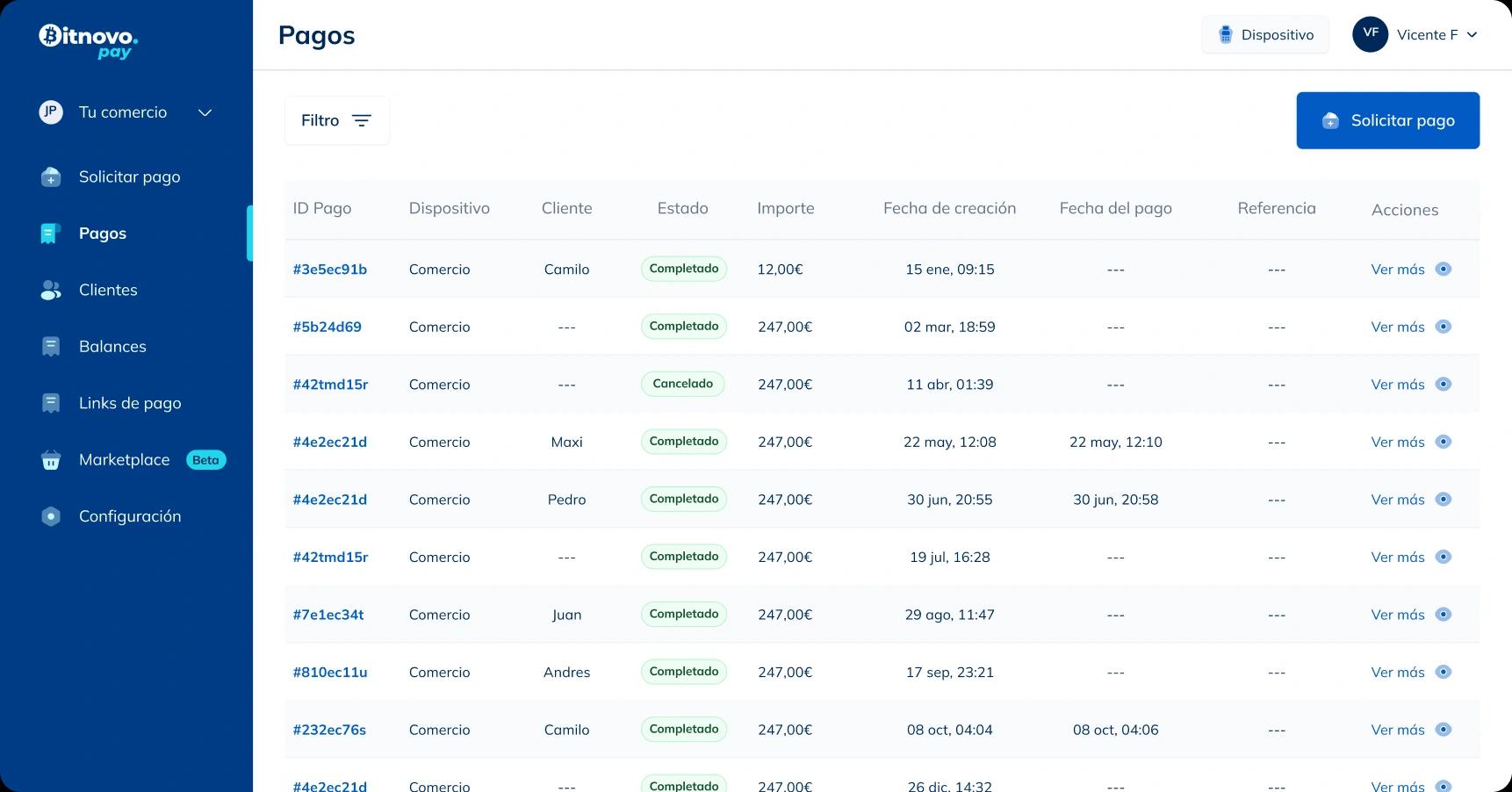1512x792 pixels.
Task: Click the Dispositivo device icon
Action: 1223,34
